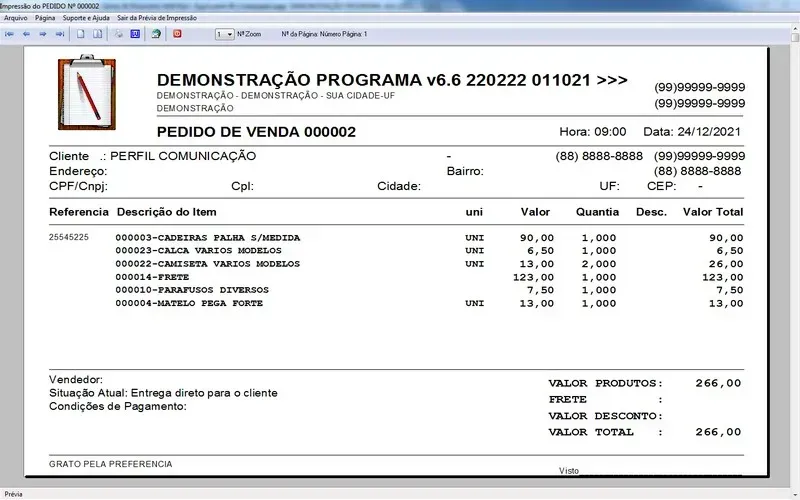This screenshot has height=500, width=800.
Task: Click the red exit preview icon
Action: click(x=178, y=34)
